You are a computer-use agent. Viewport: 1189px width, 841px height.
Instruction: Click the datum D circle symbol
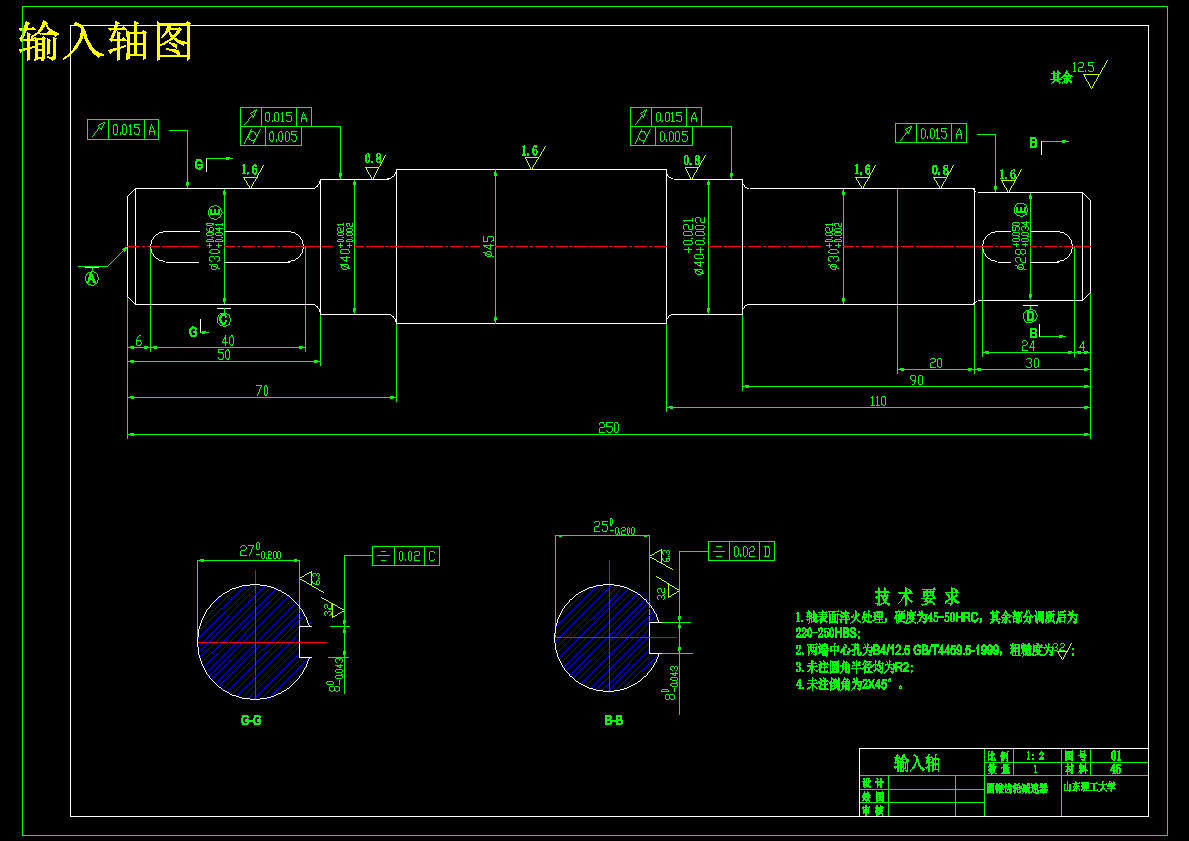click(1030, 315)
